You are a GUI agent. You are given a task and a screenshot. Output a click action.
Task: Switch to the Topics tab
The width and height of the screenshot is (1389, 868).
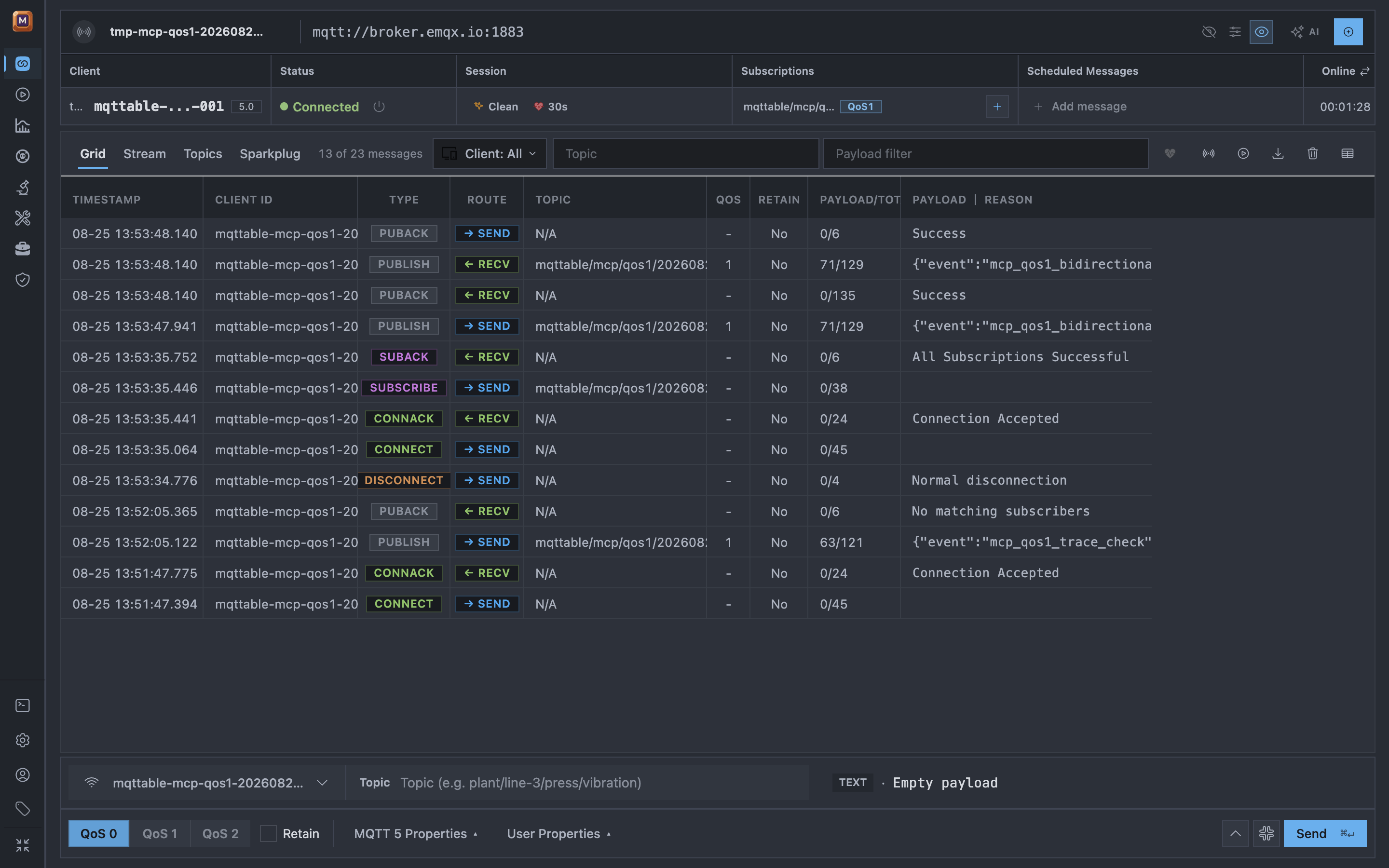[203, 154]
